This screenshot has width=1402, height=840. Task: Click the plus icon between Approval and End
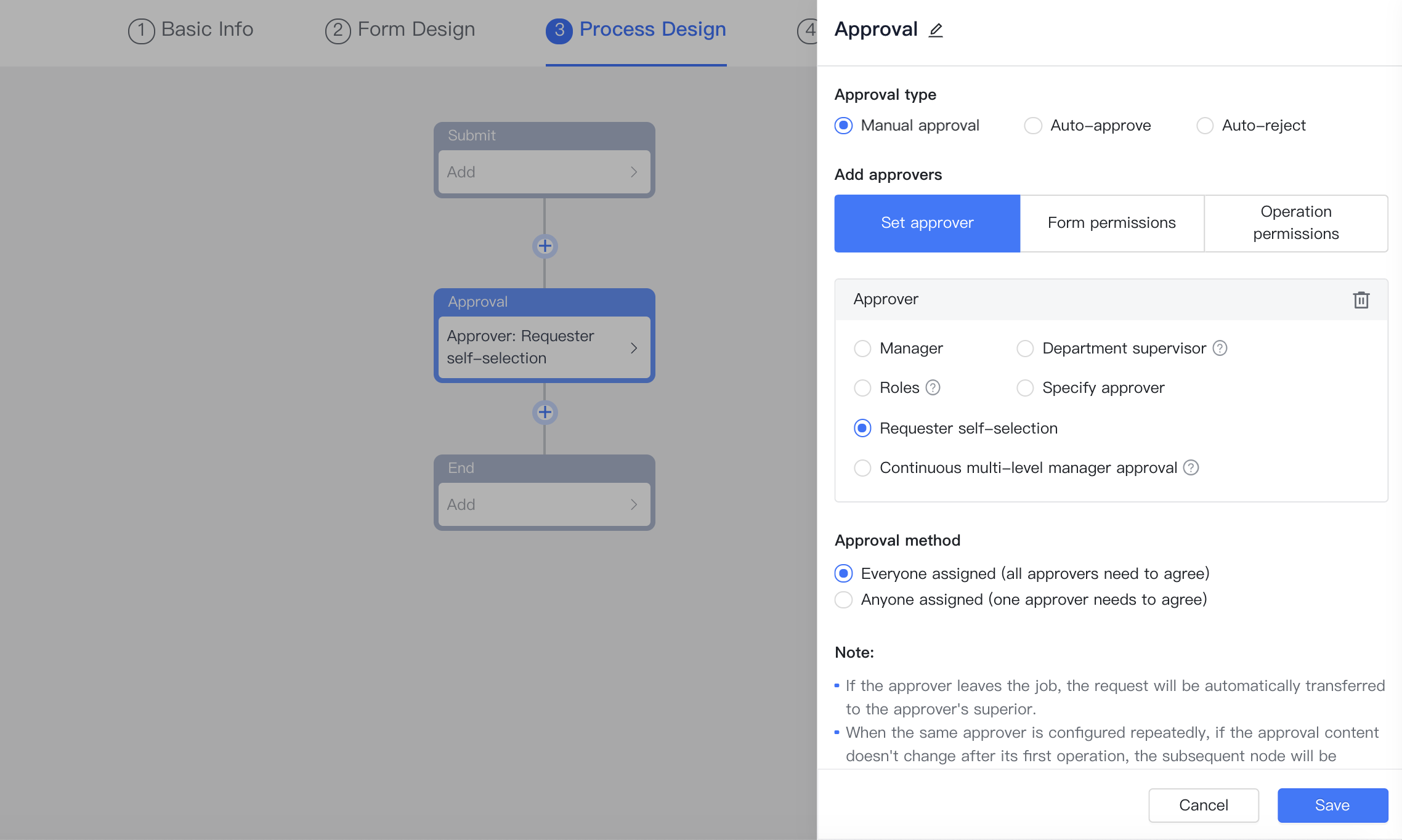pyautogui.click(x=545, y=412)
